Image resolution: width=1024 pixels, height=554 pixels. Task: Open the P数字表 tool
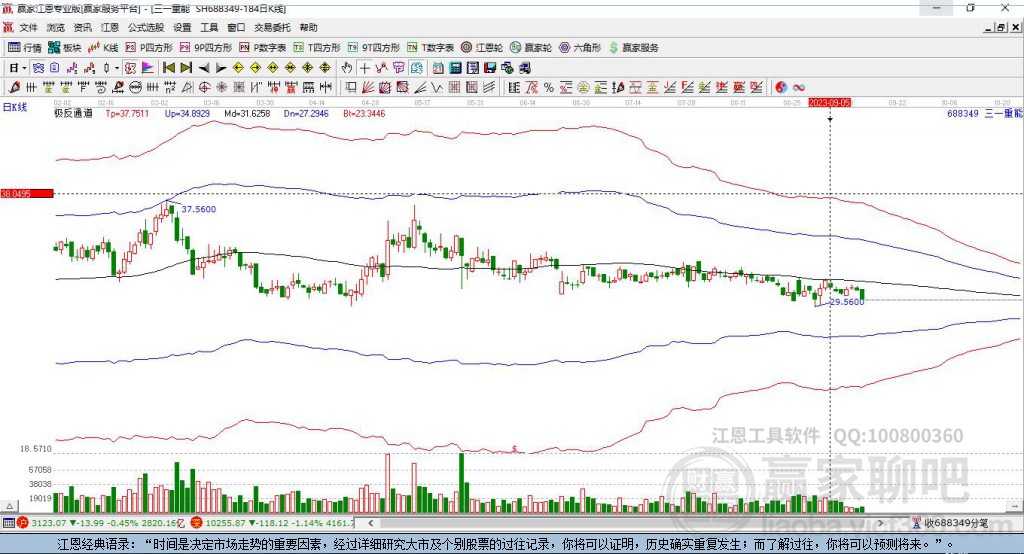pyautogui.click(x=263, y=48)
